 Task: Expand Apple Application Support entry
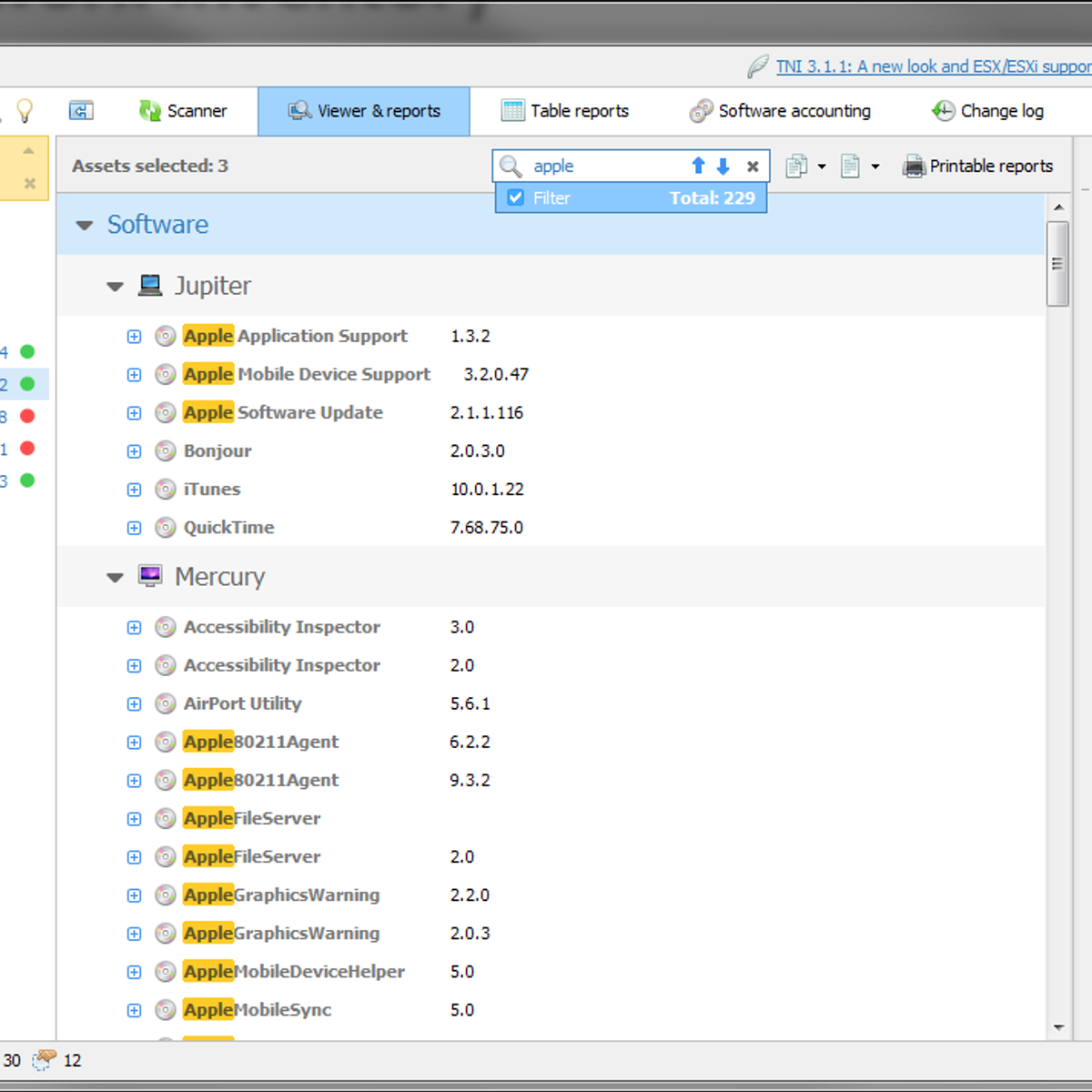[x=135, y=337]
